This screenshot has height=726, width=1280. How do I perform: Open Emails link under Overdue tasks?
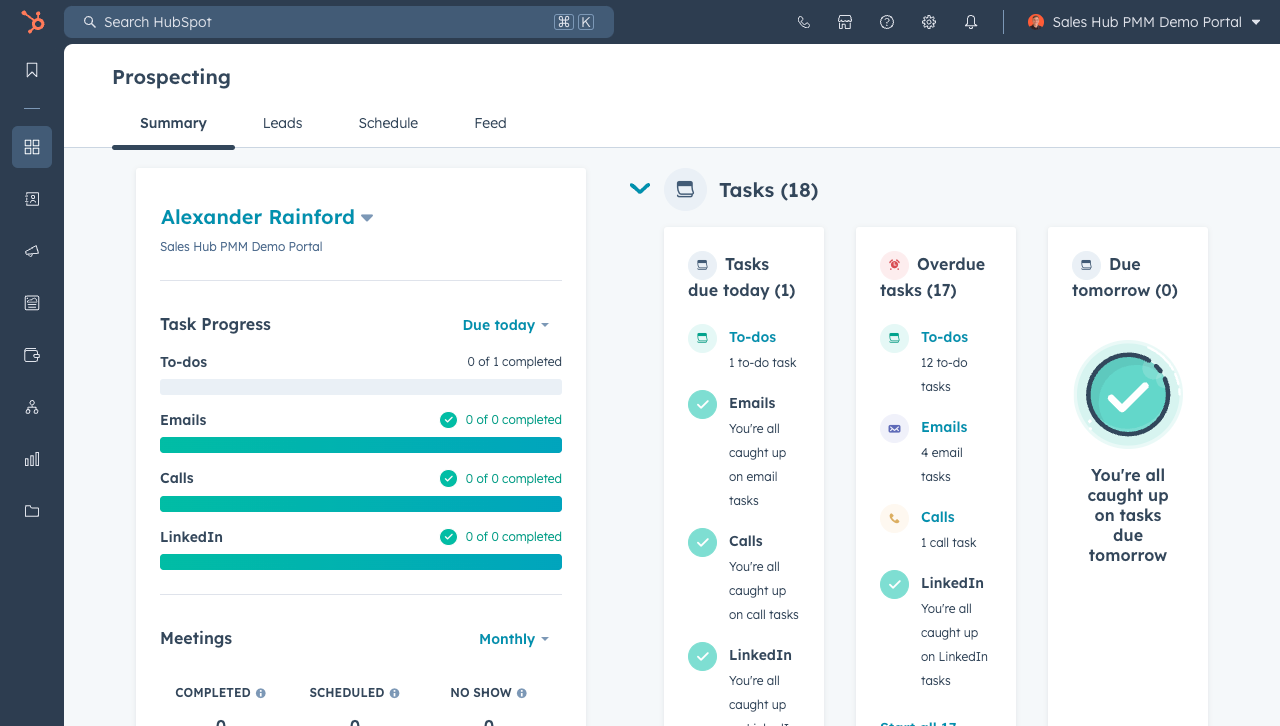coord(944,427)
